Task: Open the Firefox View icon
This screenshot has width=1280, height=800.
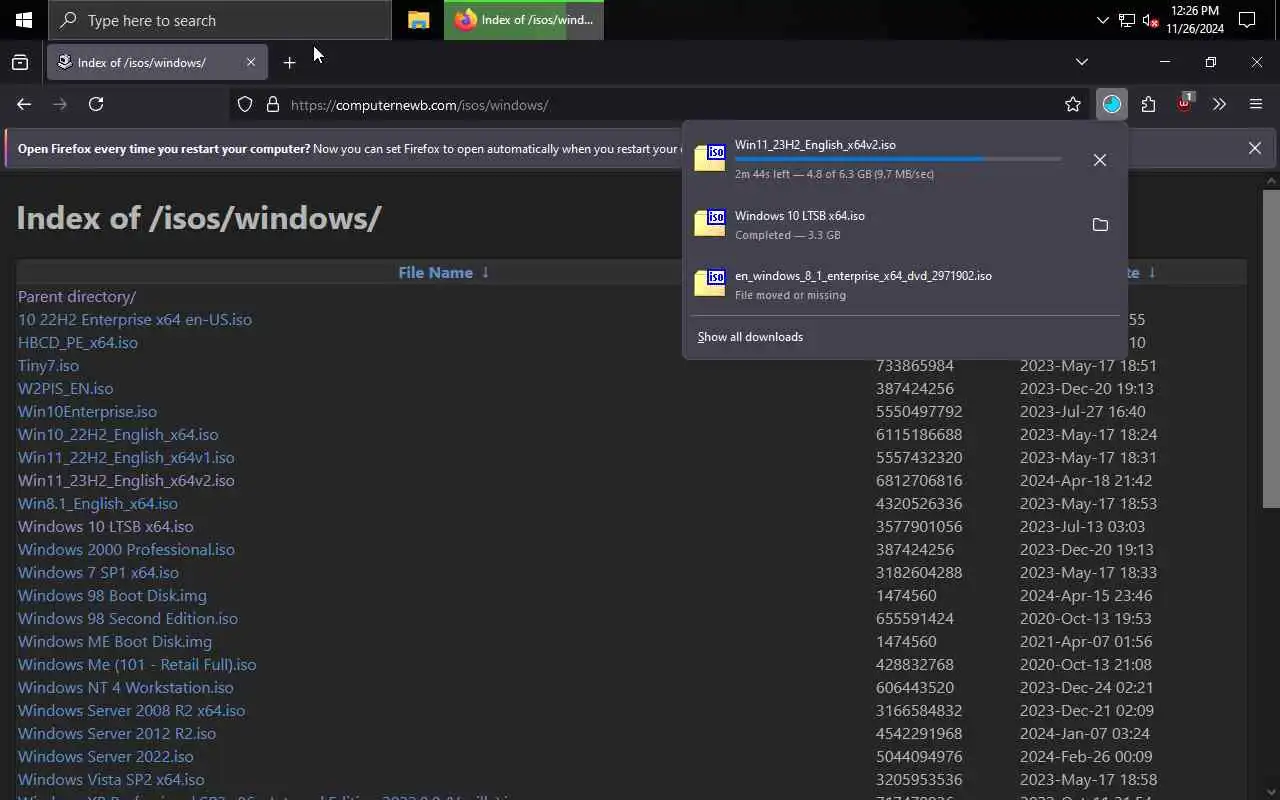Action: 20,62
